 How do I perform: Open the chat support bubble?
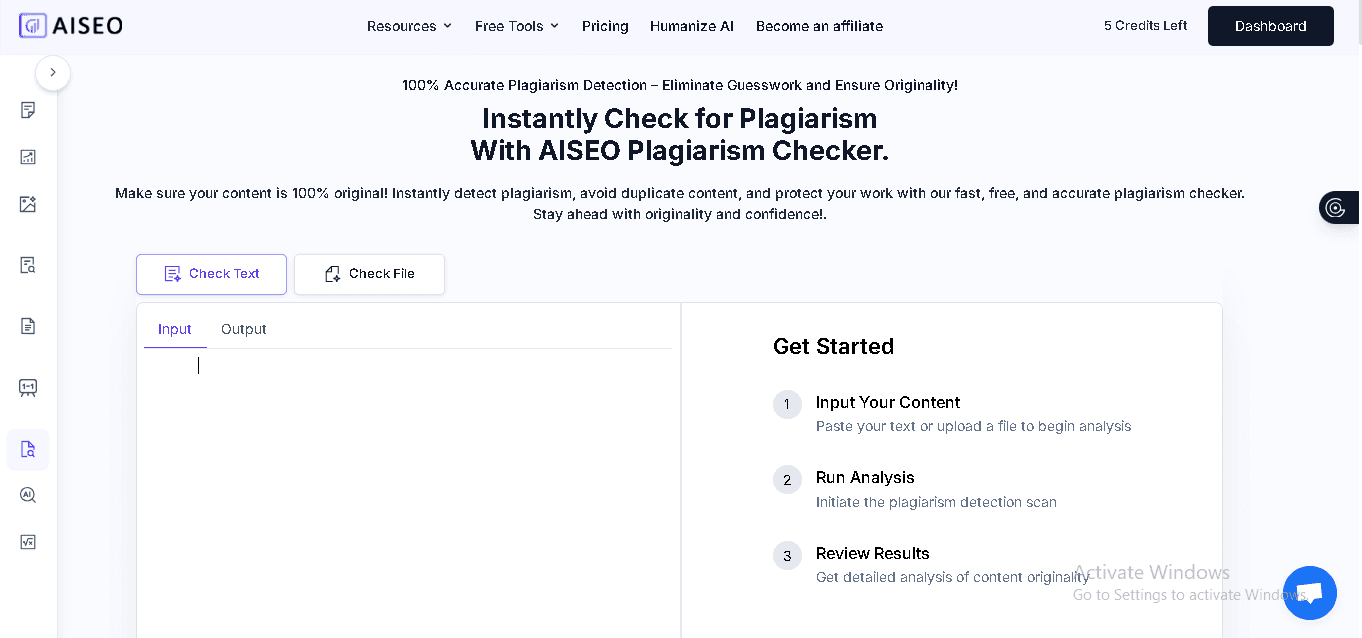[1309, 592]
